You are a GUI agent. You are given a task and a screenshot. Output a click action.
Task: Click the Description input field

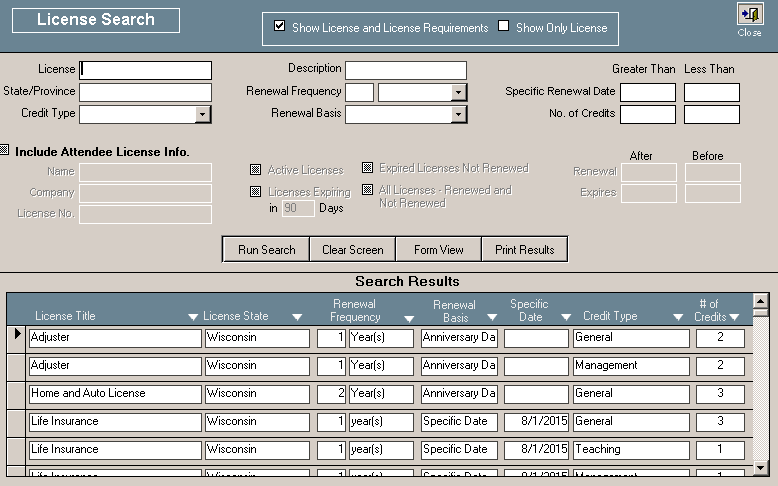406,70
